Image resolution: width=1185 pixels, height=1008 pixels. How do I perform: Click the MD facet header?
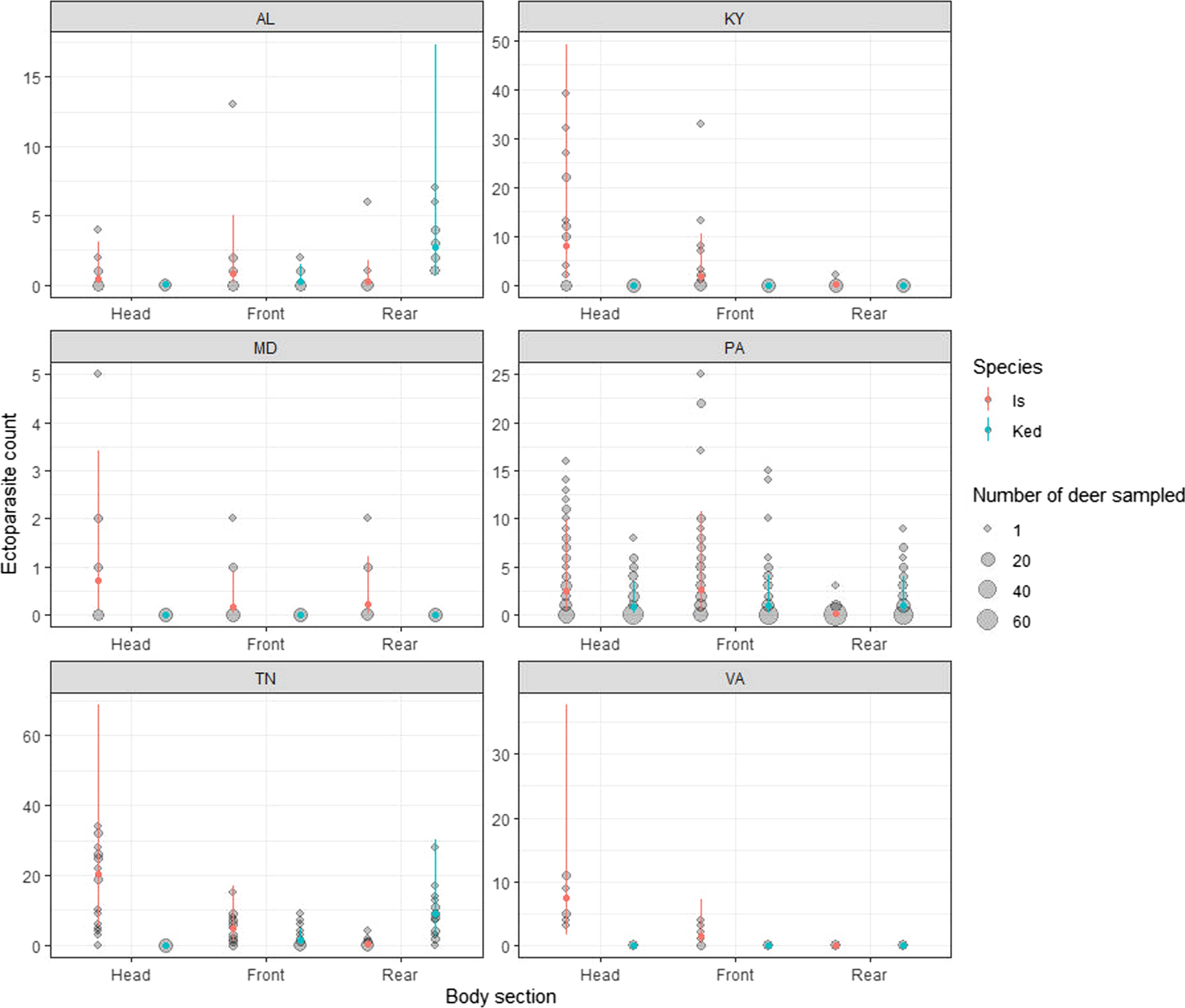[267, 347]
